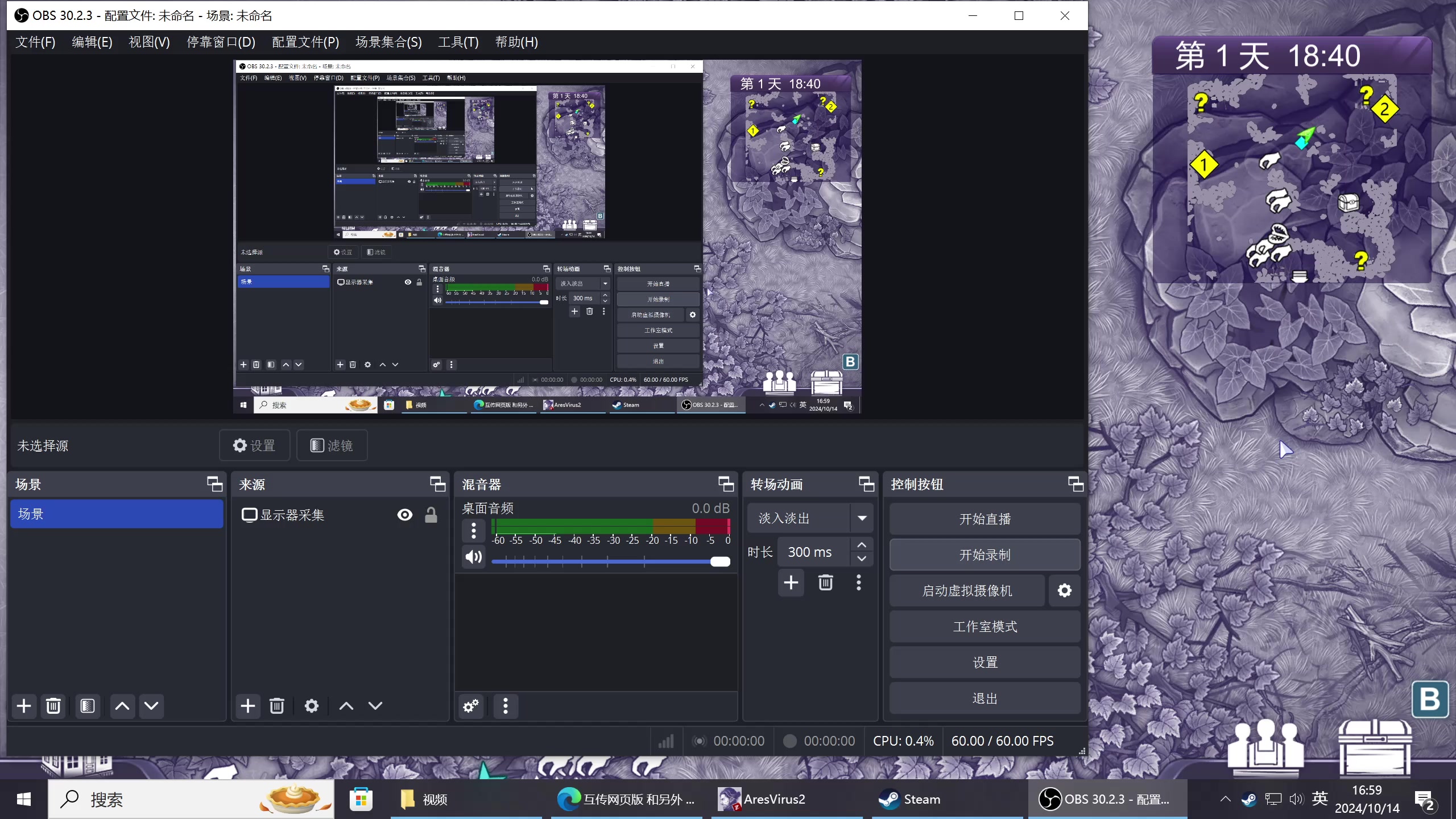Click 开始录制 button
Viewport: 1456px width, 819px height.
click(x=985, y=555)
